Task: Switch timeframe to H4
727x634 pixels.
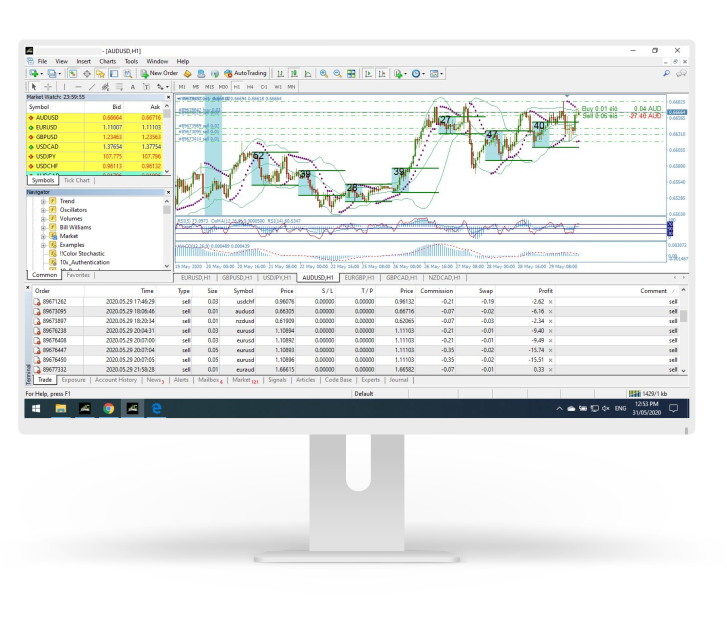Action: point(250,87)
